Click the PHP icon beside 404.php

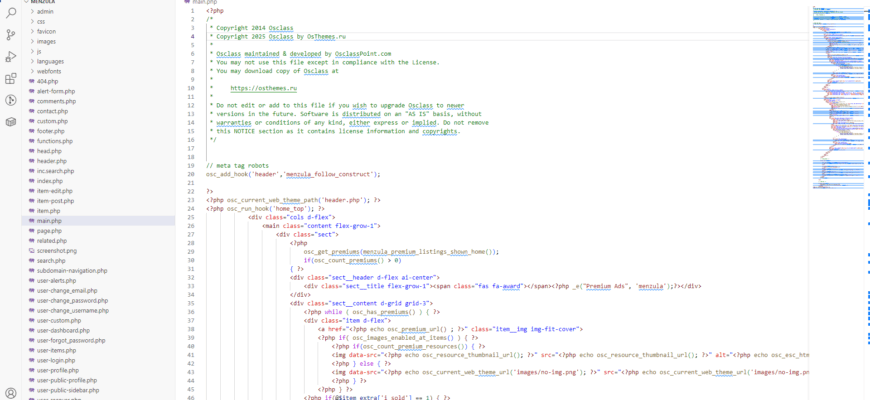click(31, 81)
